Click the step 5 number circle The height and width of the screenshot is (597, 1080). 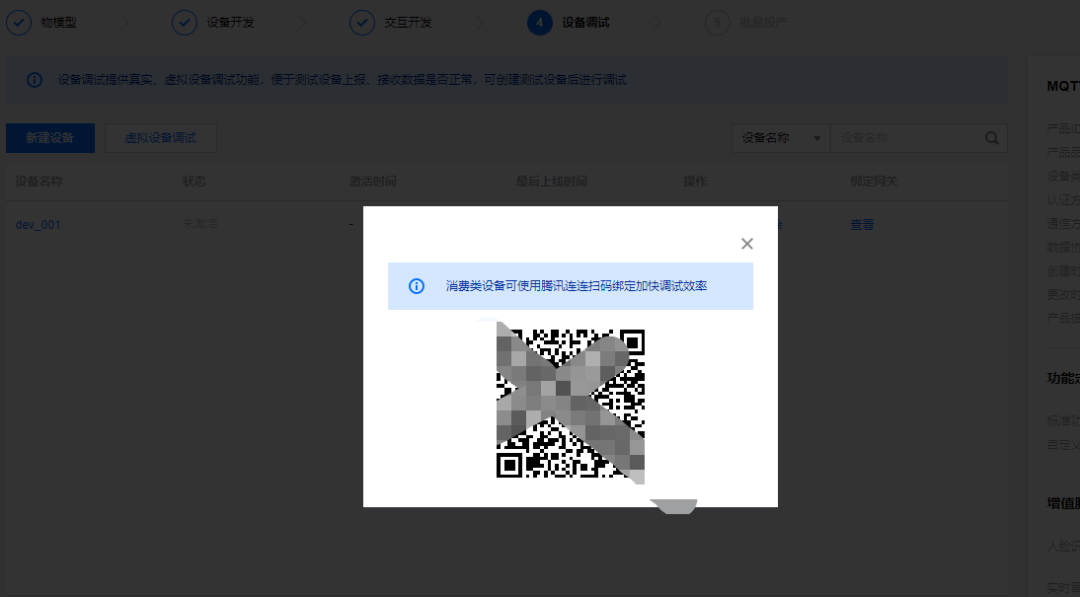tap(717, 23)
